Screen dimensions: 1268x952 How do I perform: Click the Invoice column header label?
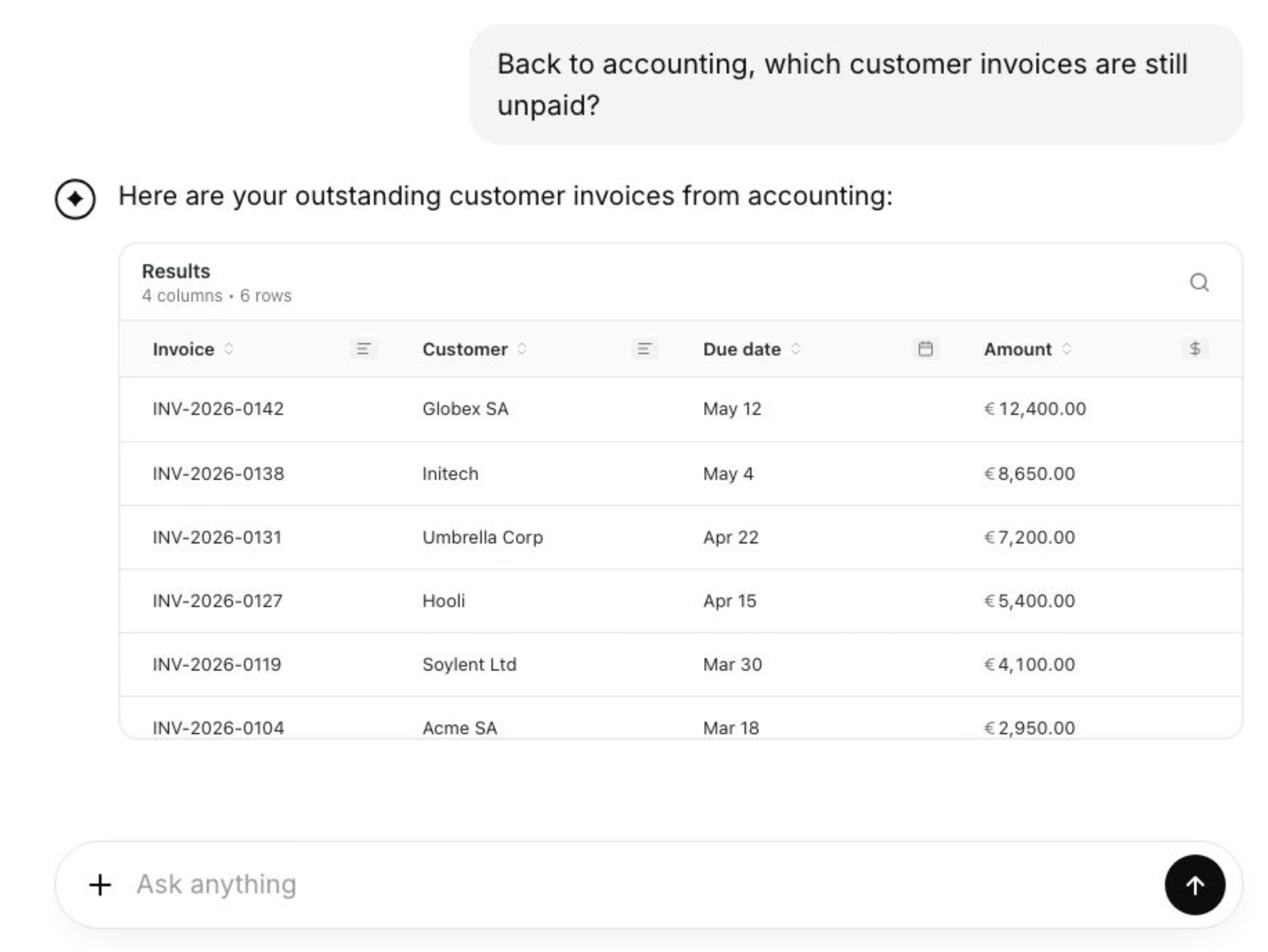(x=183, y=349)
